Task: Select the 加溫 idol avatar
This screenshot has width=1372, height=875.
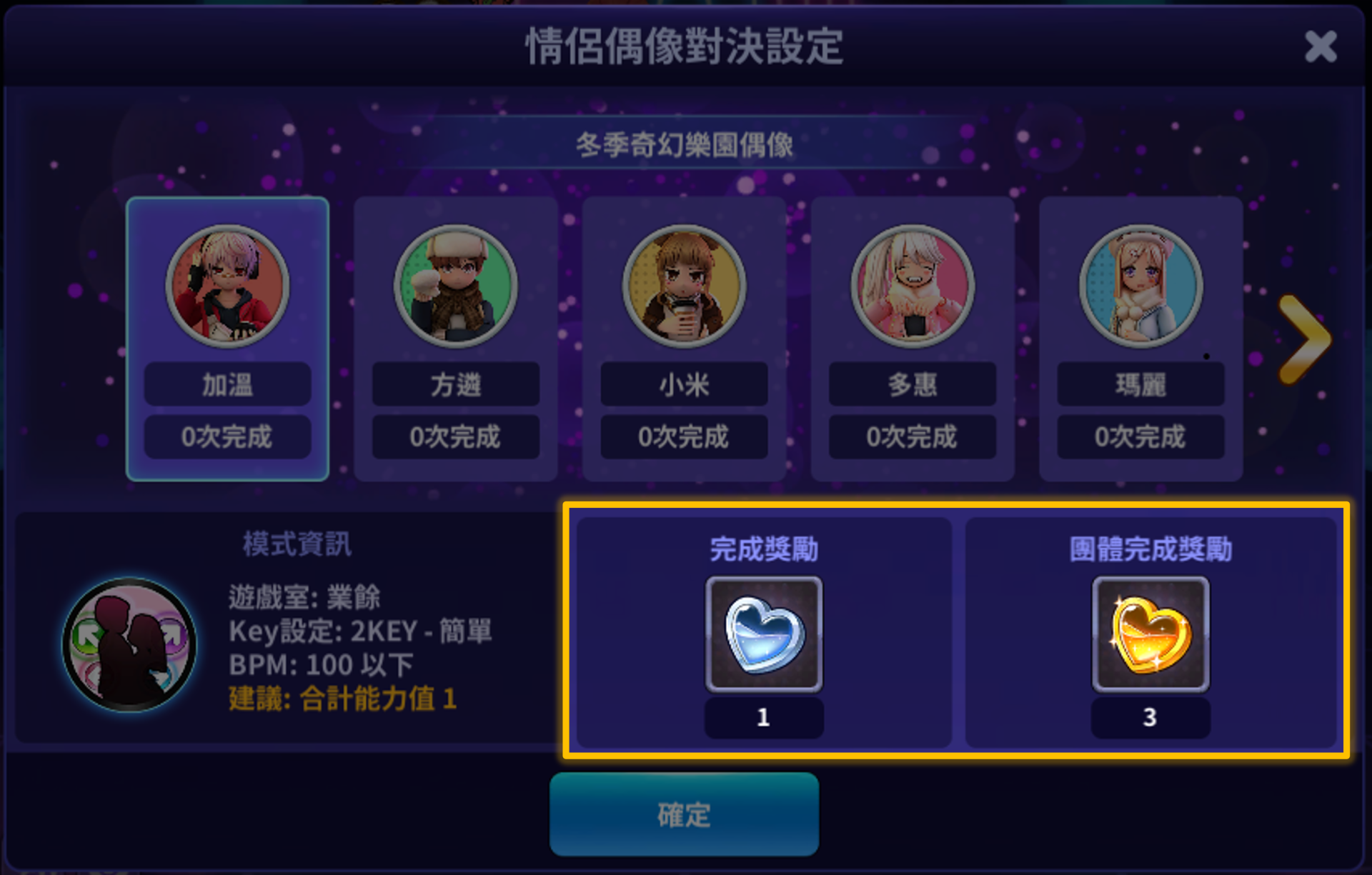Action: tap(227, 286)
